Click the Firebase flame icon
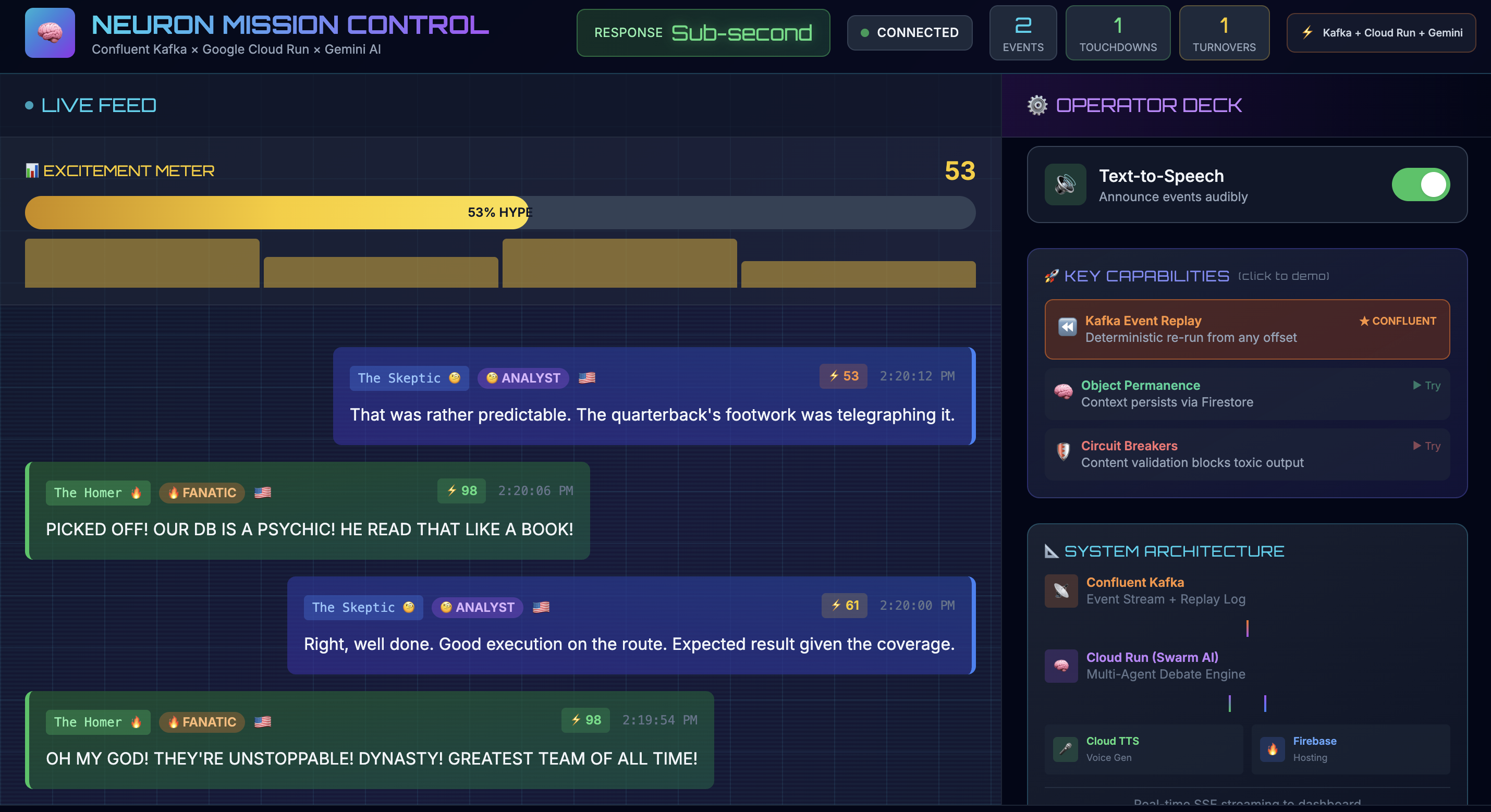The image size is (1491, 812). (x=1272, y=749)
